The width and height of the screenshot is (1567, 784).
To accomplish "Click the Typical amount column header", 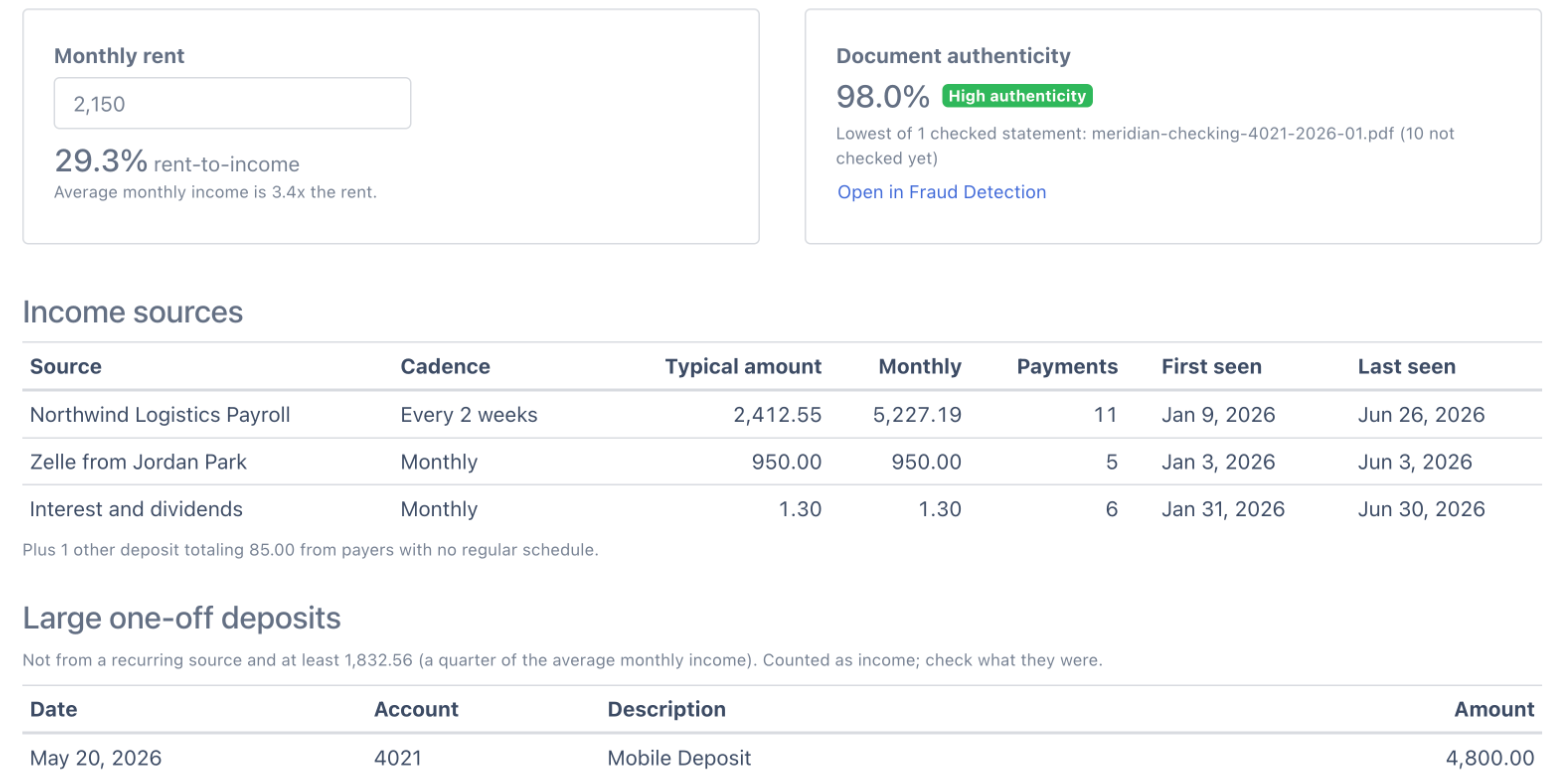I will click(743, 367).
